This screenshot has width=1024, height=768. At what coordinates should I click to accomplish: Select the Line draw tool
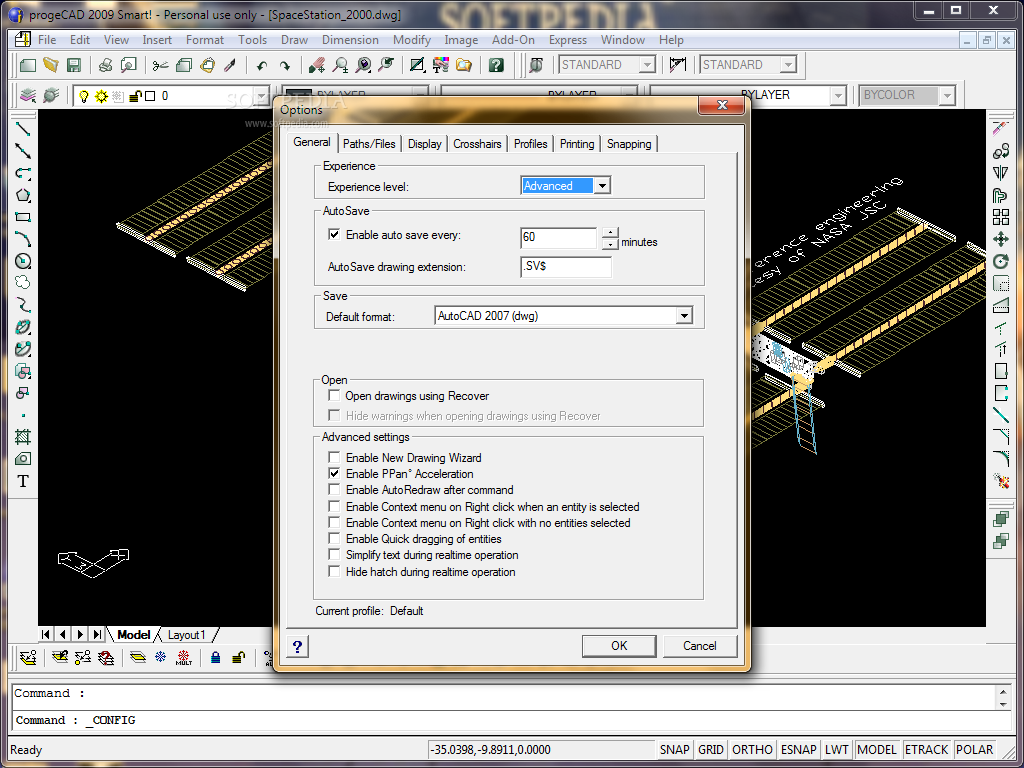click(23, 129)
